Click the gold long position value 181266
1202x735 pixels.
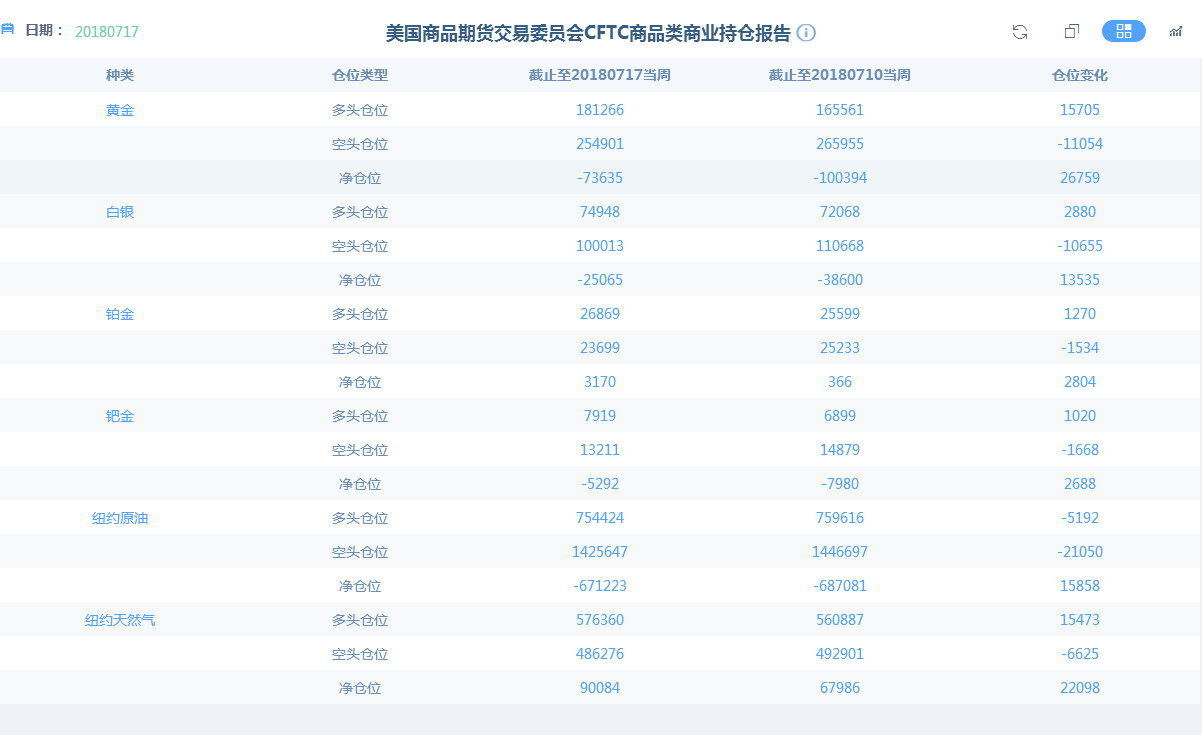[600, 110]
